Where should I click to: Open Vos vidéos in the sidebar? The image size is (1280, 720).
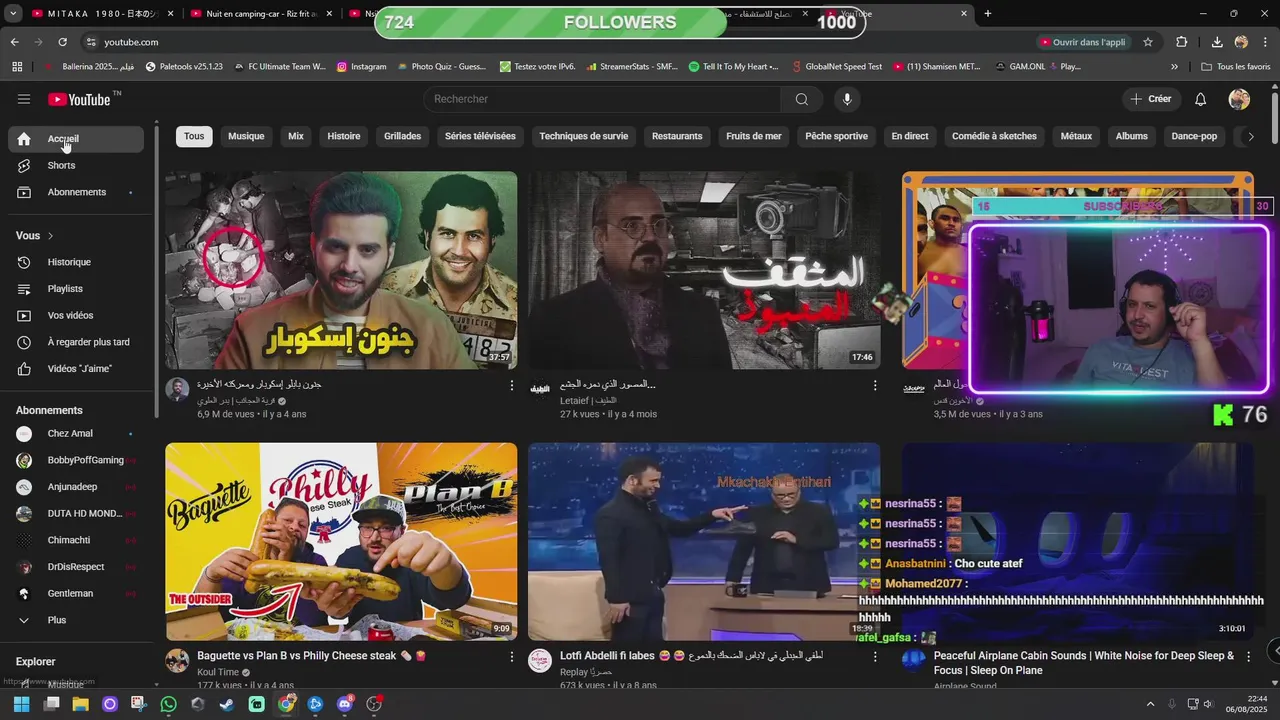[76, 315]
